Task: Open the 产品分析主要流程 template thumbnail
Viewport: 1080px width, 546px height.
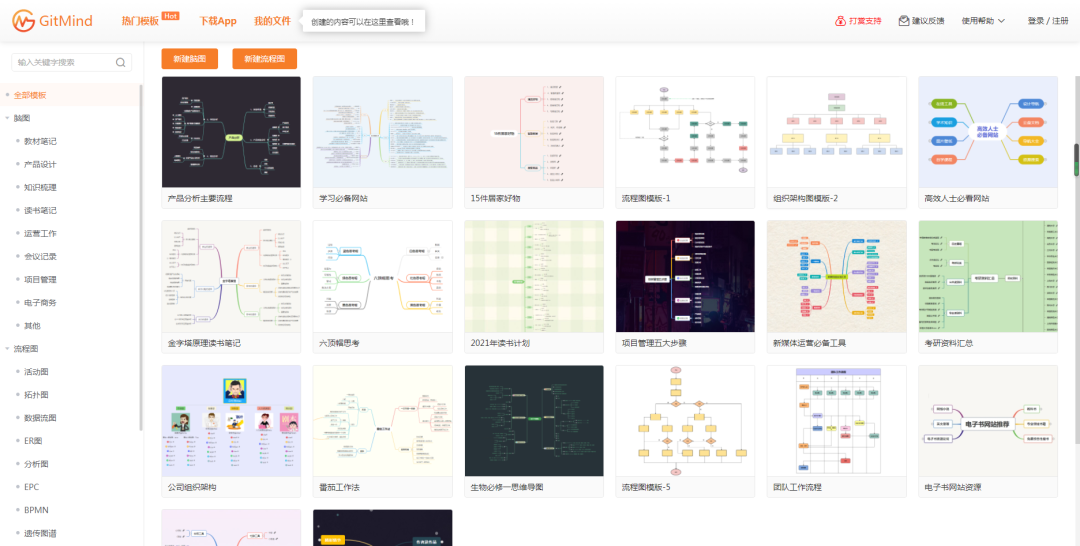Action: pos(231,132)
